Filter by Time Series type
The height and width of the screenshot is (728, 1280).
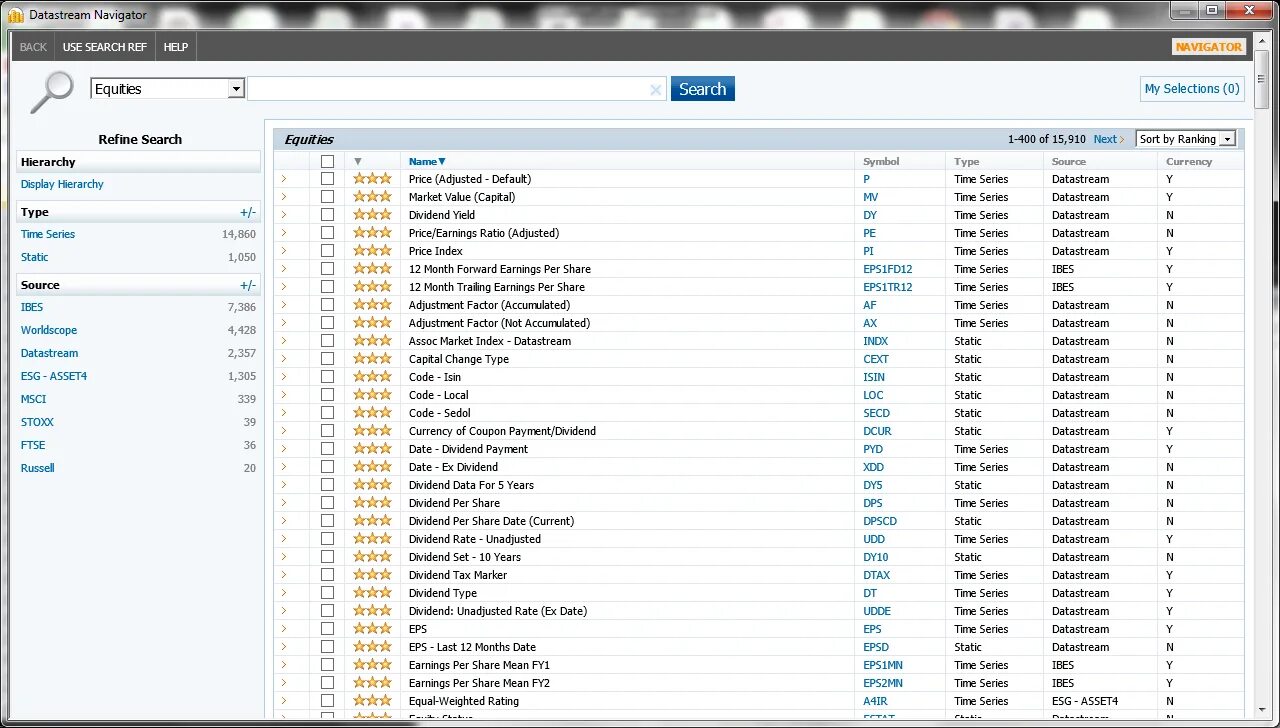48,234
